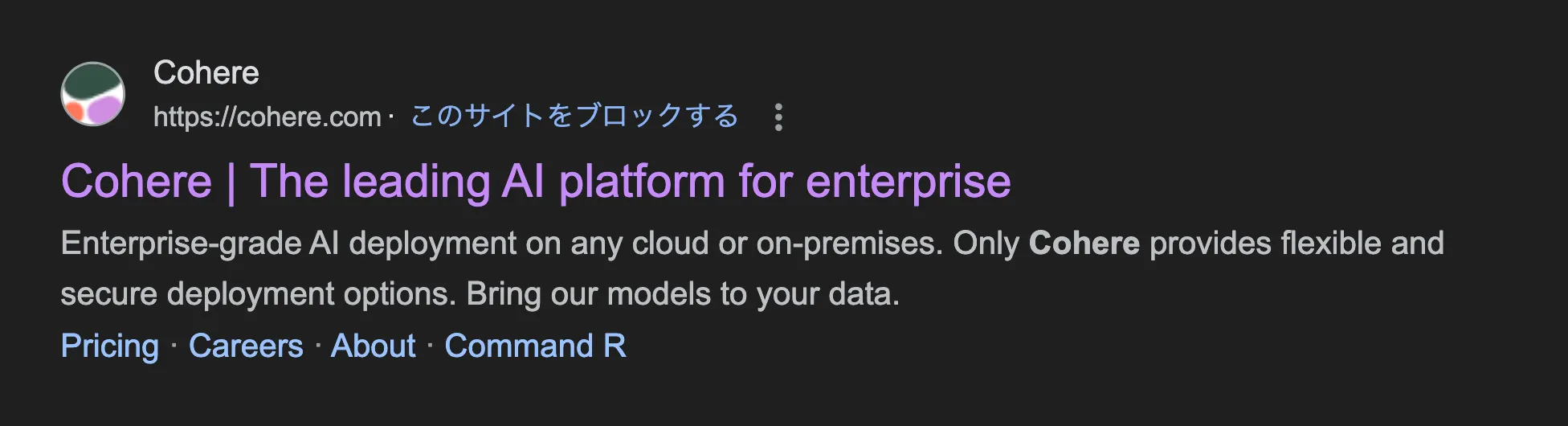Open the Command R sitelink

(x=535, y=346)
